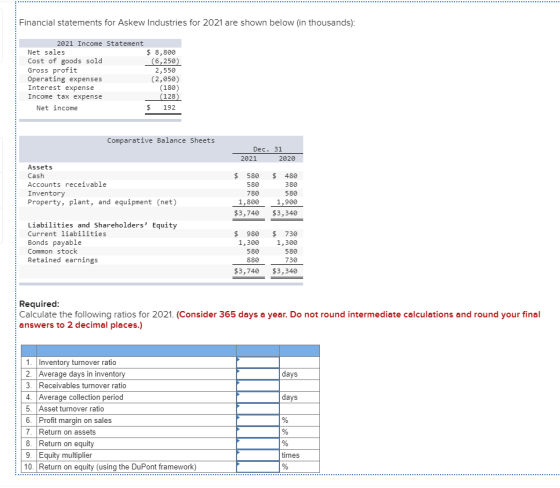
Task: Click the Gross profit value 2,550
Action: click(165, 70)
